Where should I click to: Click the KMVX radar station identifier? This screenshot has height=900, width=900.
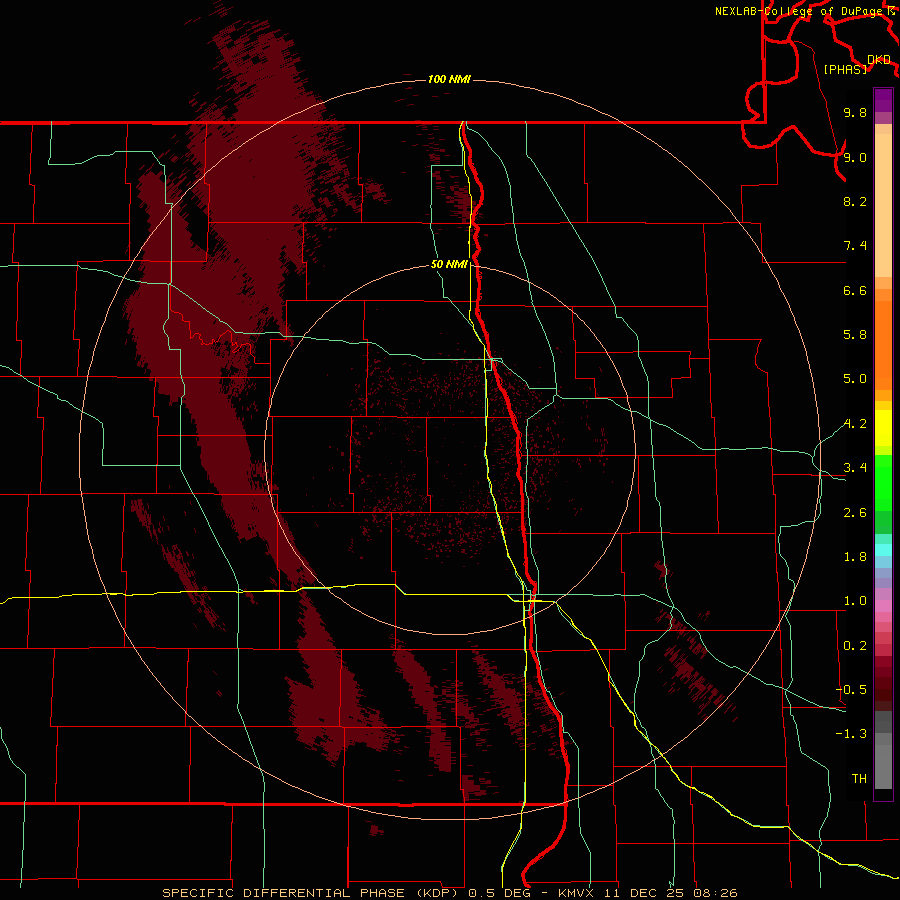click(x=576, y=893)
